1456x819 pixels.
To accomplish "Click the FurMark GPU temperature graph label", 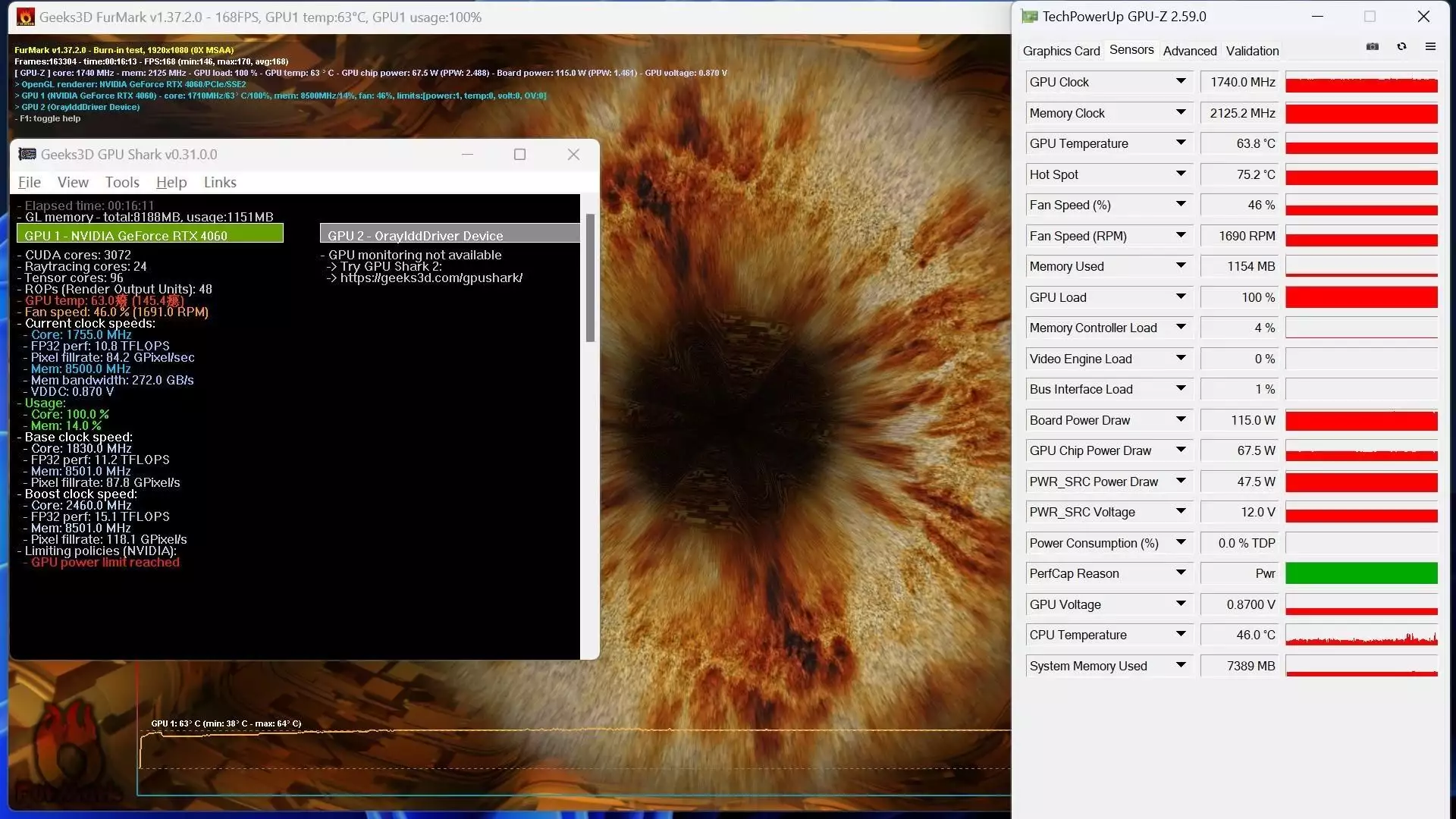I will [x=226, y=723].
